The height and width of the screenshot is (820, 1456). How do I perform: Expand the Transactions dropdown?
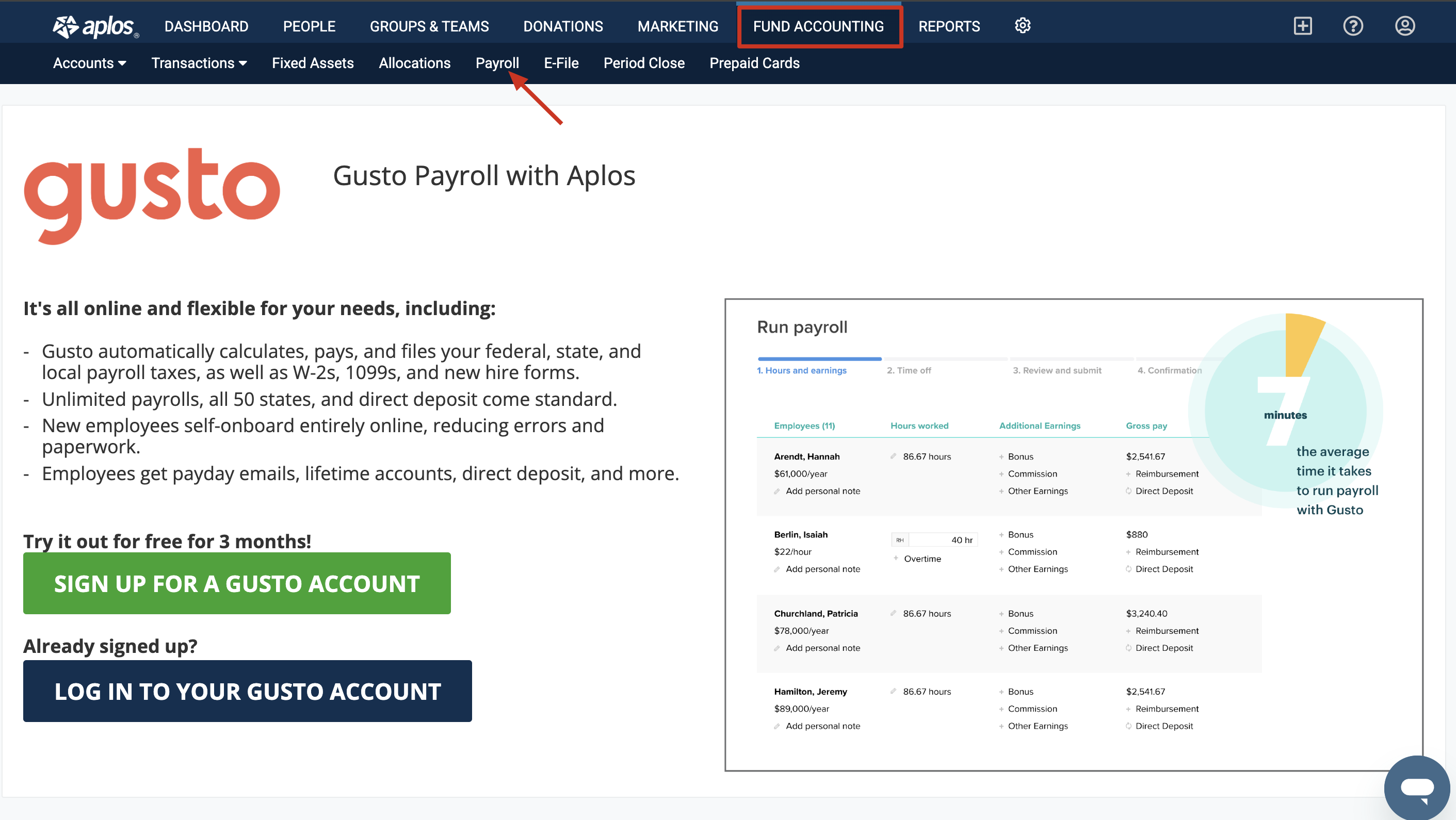(x=199, y=63)
